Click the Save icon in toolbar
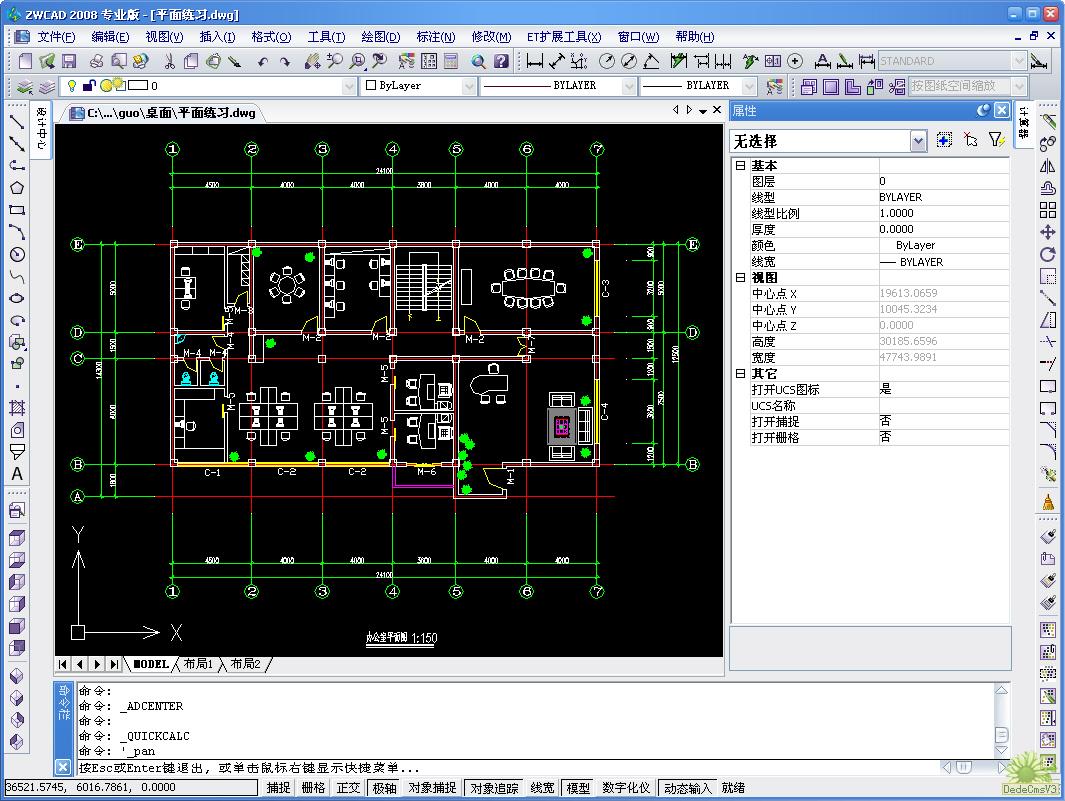This screenshot has width=1065, height=801. tap(69, 61)
